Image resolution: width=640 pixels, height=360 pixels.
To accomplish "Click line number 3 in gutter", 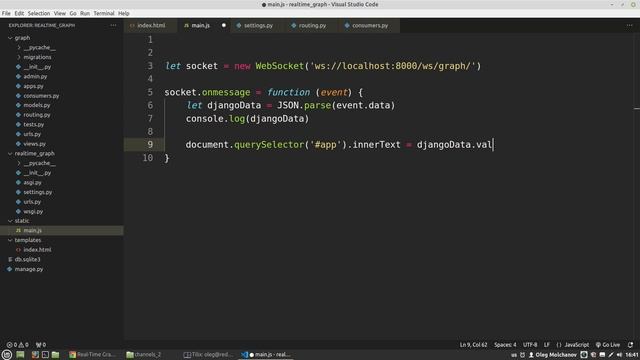I will point(150,66).
